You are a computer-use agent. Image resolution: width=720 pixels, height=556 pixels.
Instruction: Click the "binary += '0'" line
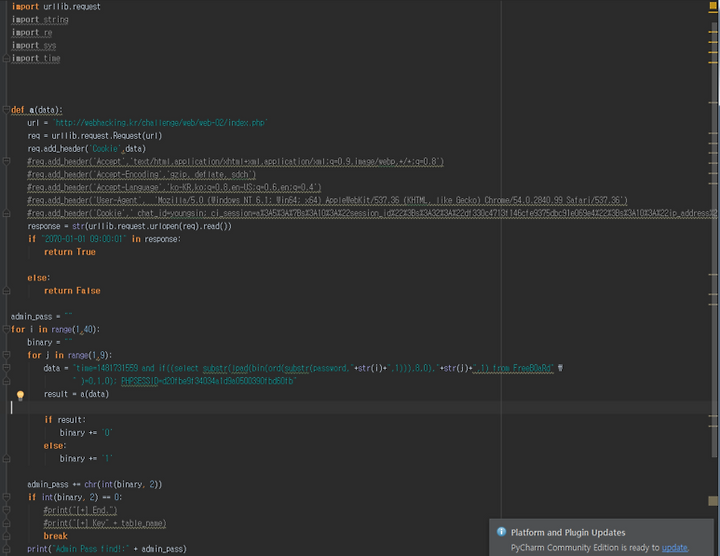point(86,432)
